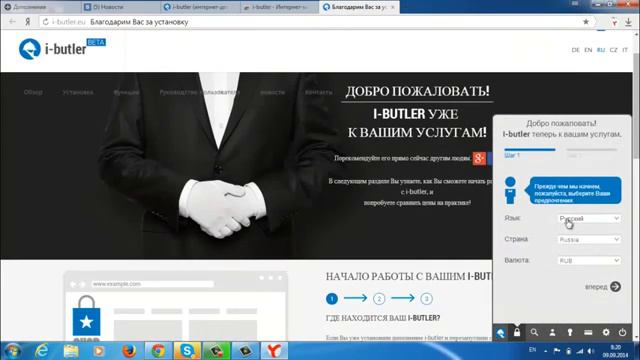Select step 3 circle in getting started
Screen dimensions: 640x360
(427, 299)
